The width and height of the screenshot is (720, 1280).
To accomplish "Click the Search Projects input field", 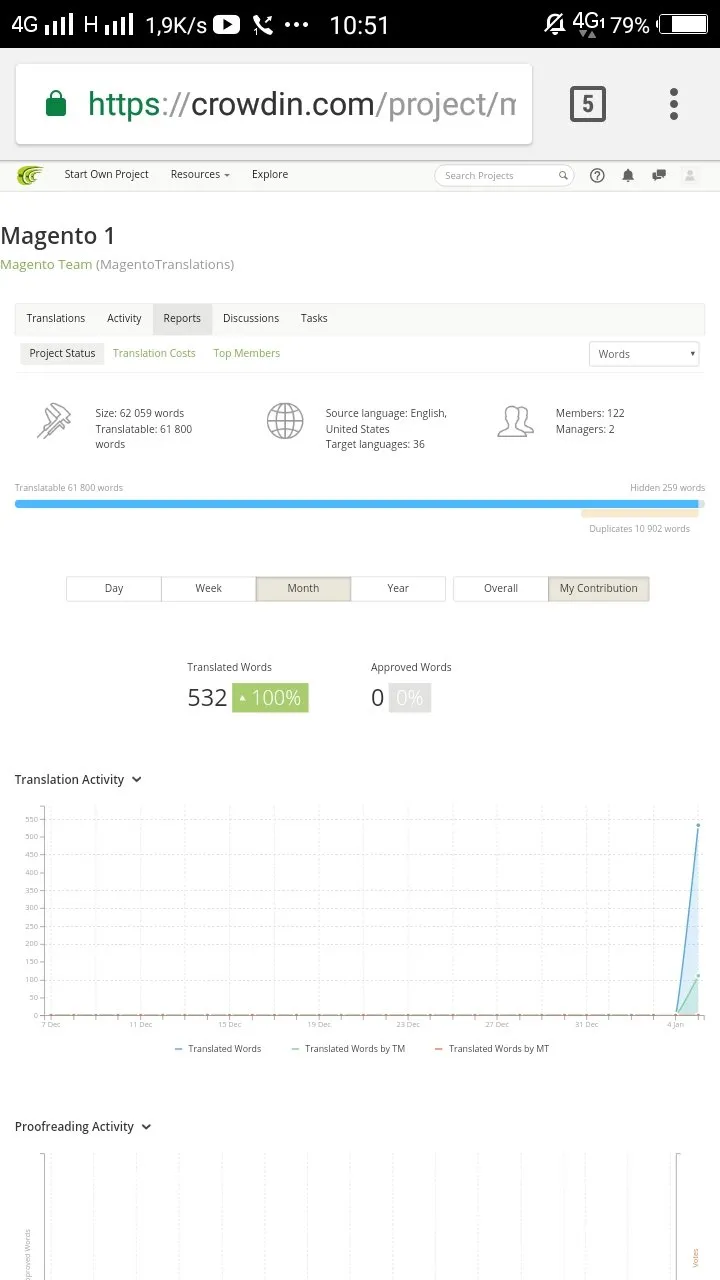I will click(x=505, y=175).
